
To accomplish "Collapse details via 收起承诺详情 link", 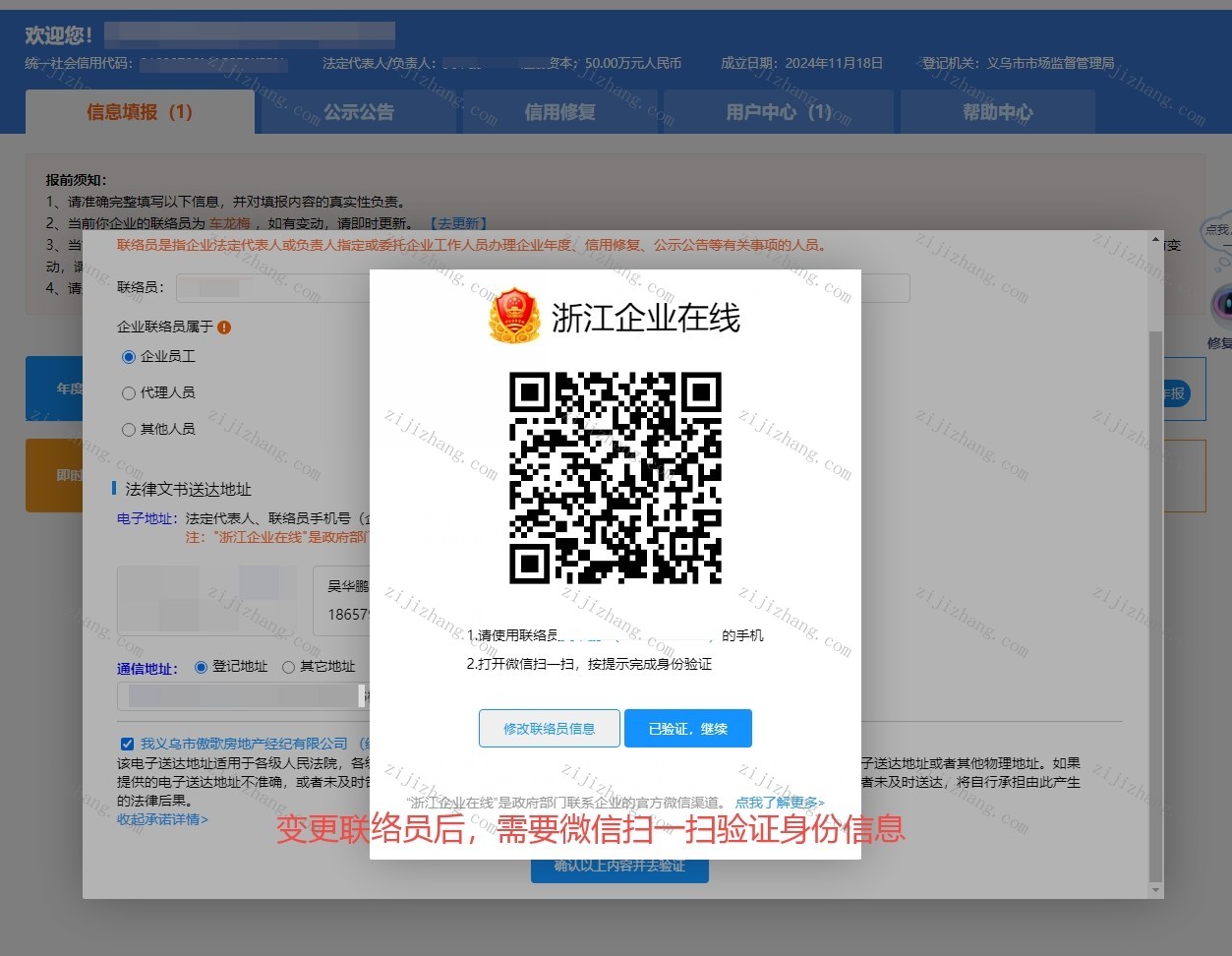I will 162,819.
